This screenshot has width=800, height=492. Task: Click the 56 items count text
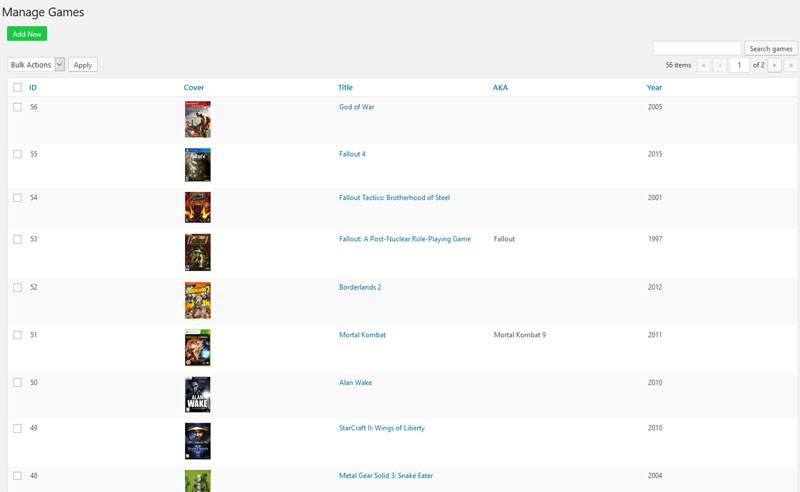(x=678, y=65)
